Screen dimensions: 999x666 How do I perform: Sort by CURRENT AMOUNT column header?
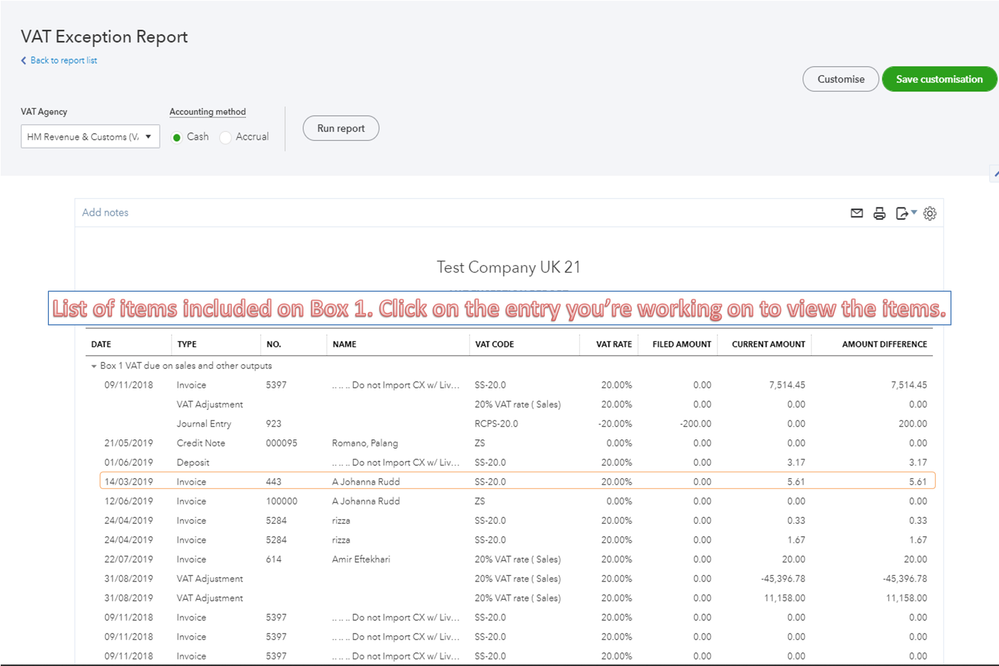(768, 344)
